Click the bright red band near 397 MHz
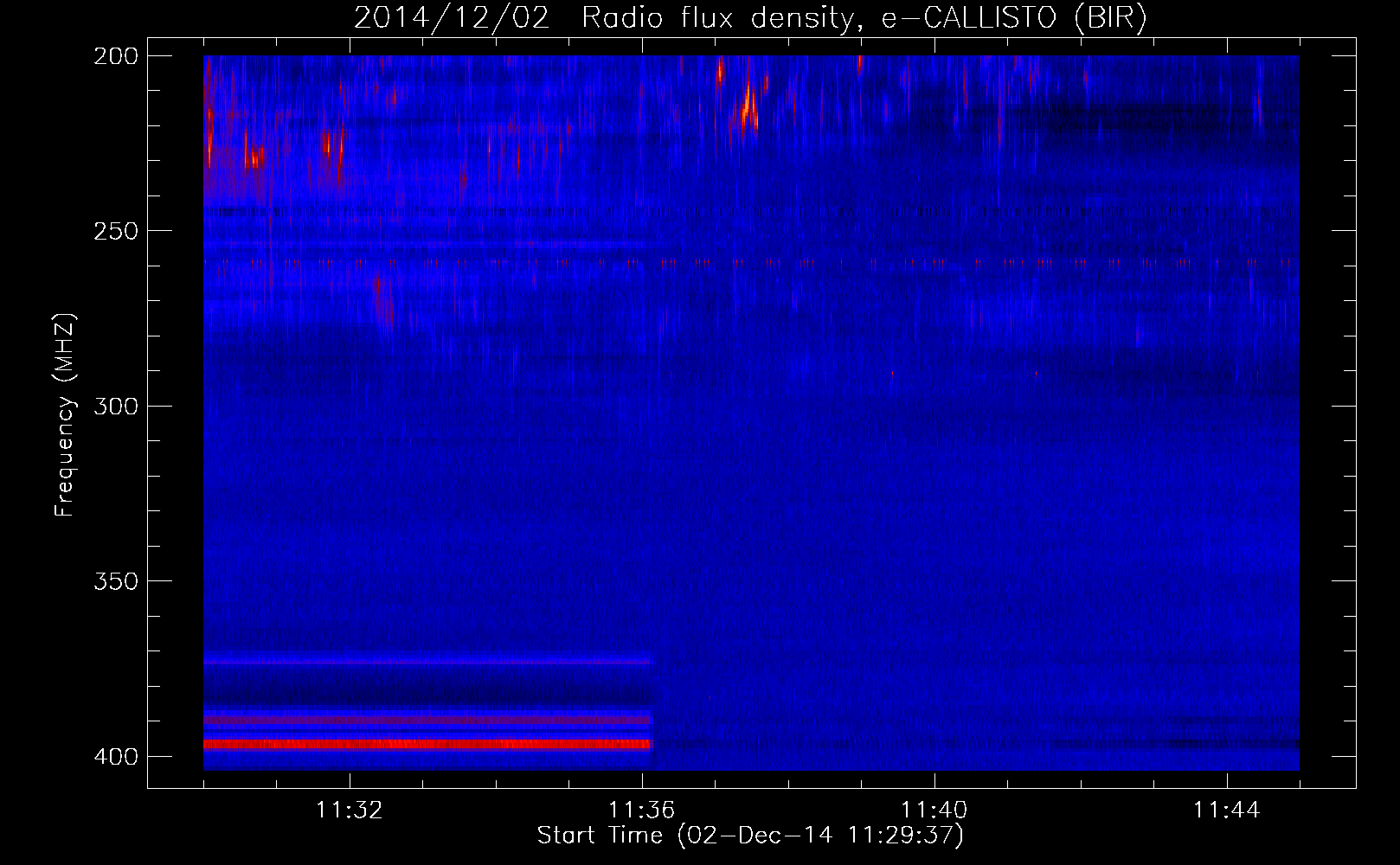The image size is (1400, 865). (x=427, y=744)
